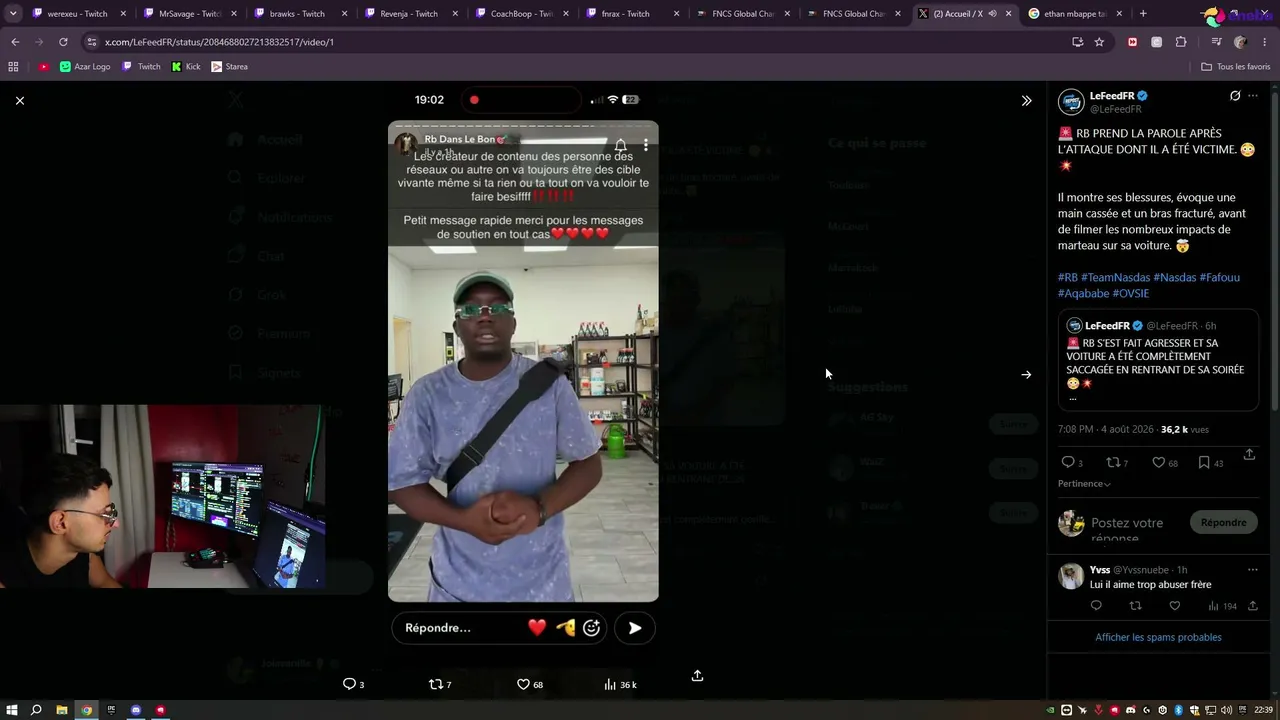
Task: Like the tweet under the video
Action: point(530,684)
